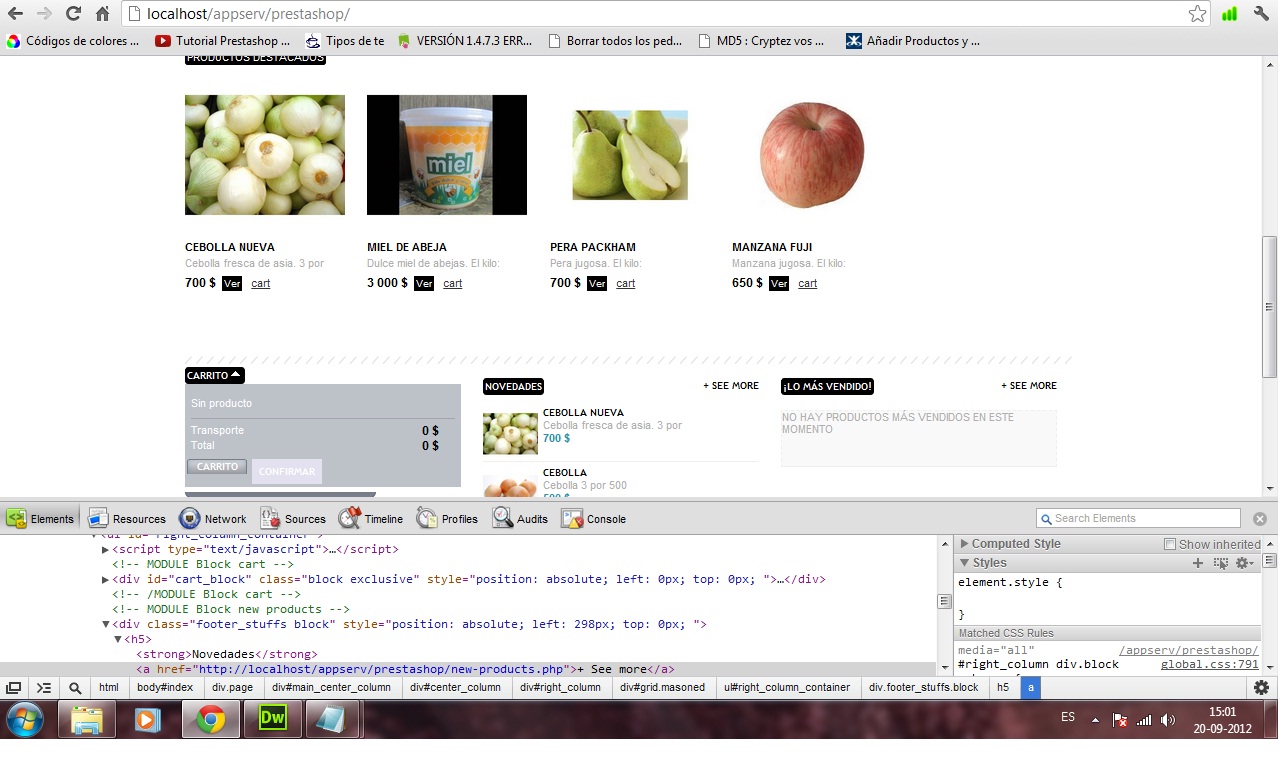Add Miel de Abeja to cart
Image resolution: width=1280 pixels, height=768 pixels.
coord(453,283)
